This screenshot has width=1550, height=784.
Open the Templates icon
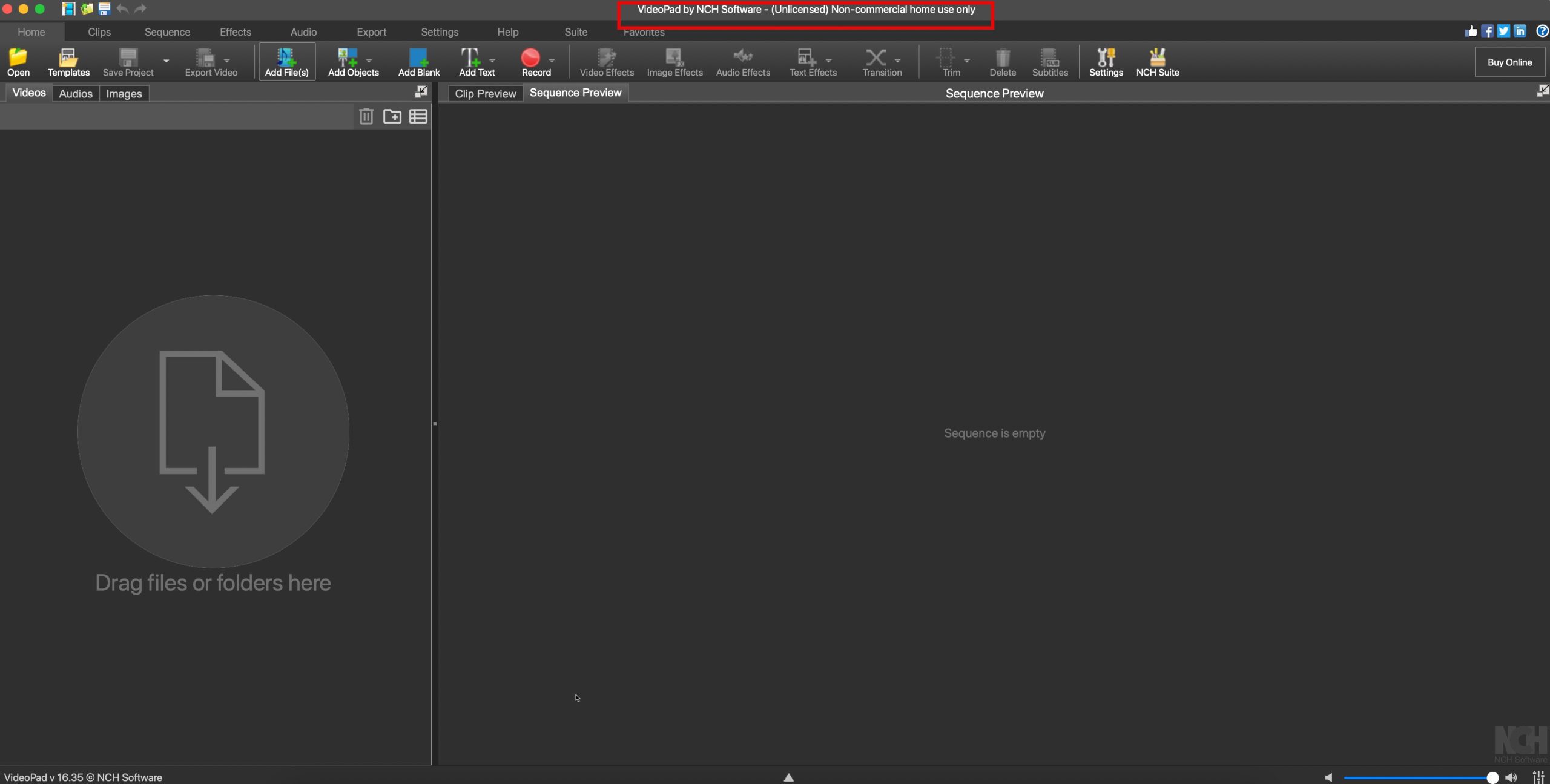[68, 58]
